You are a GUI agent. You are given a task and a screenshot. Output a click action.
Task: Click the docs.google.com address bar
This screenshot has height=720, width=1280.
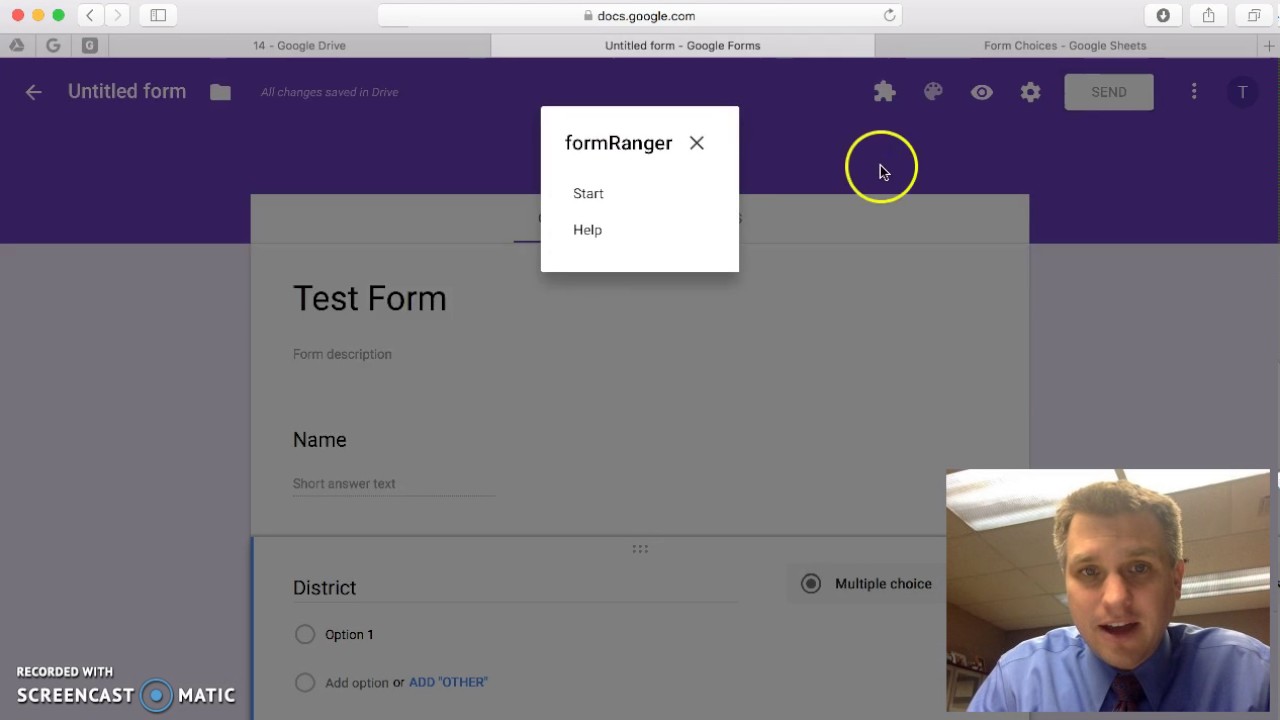(640, 15)
